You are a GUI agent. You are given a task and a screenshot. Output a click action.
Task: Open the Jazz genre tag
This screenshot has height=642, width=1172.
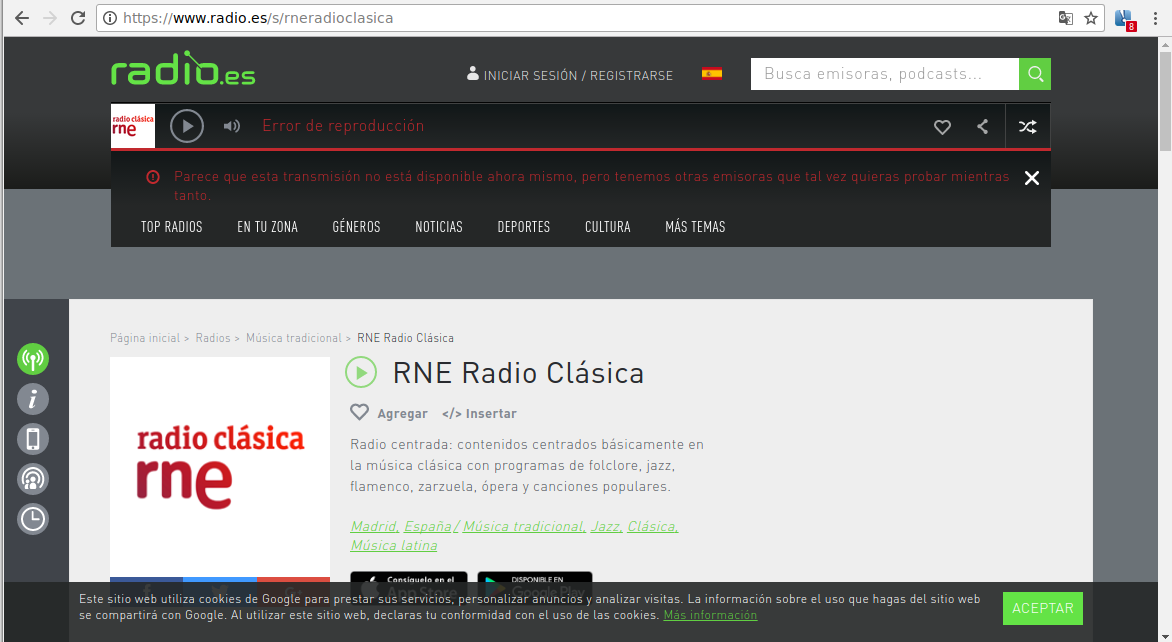pos(606,527)
